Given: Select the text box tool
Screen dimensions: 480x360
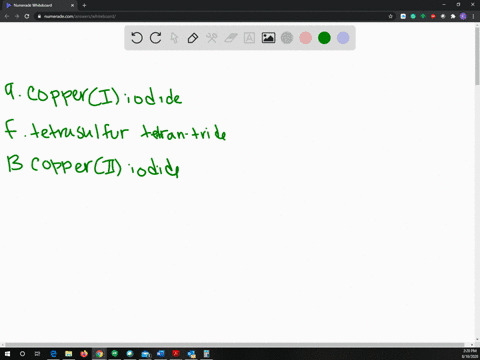Looking at the screenshot, I should (x=249, y=38).
